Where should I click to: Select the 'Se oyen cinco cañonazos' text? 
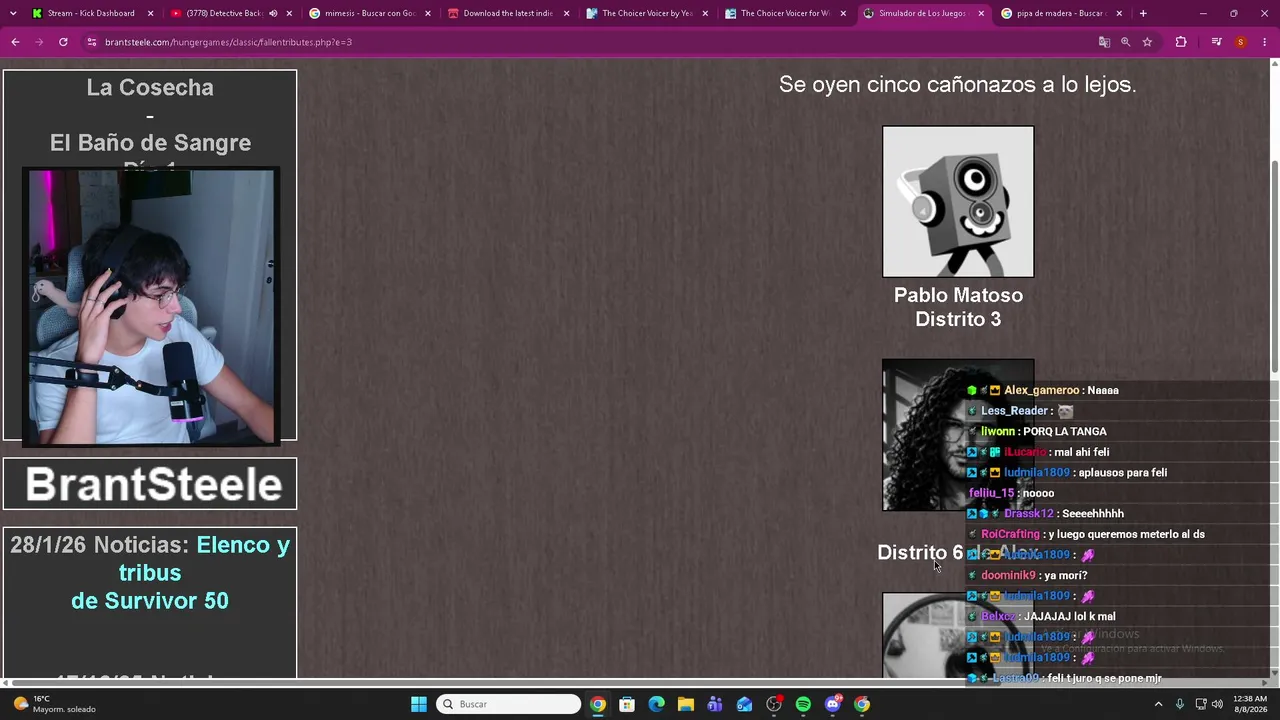(x=957, y=85)
